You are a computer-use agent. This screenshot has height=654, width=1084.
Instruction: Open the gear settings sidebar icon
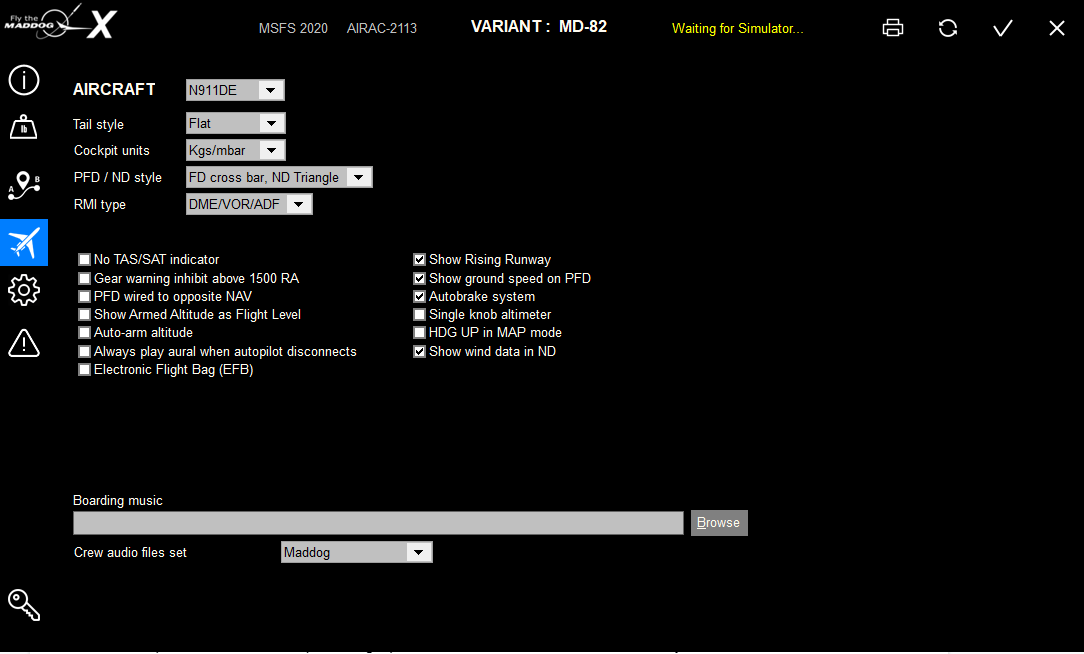[x=24, y=290]
